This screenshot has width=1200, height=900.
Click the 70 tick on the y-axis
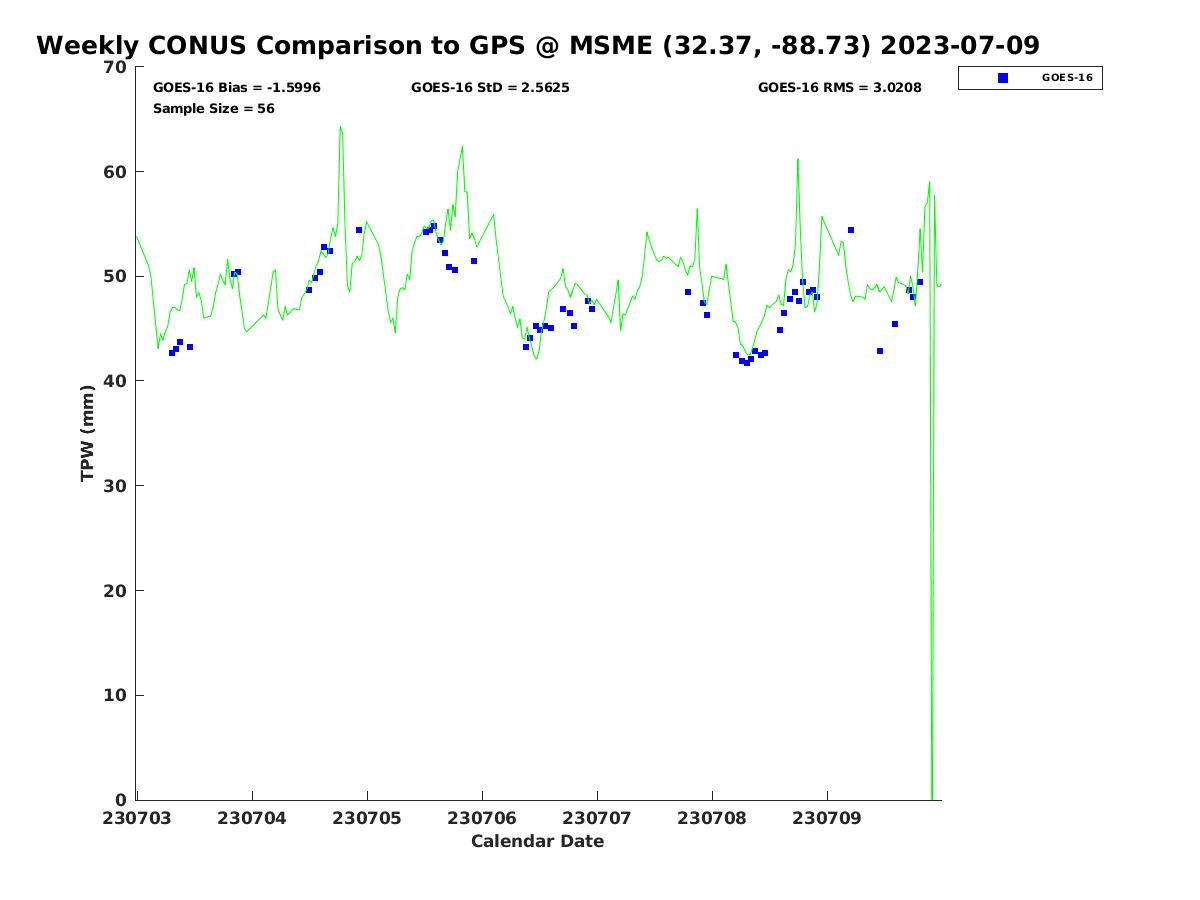pos(116,68)
